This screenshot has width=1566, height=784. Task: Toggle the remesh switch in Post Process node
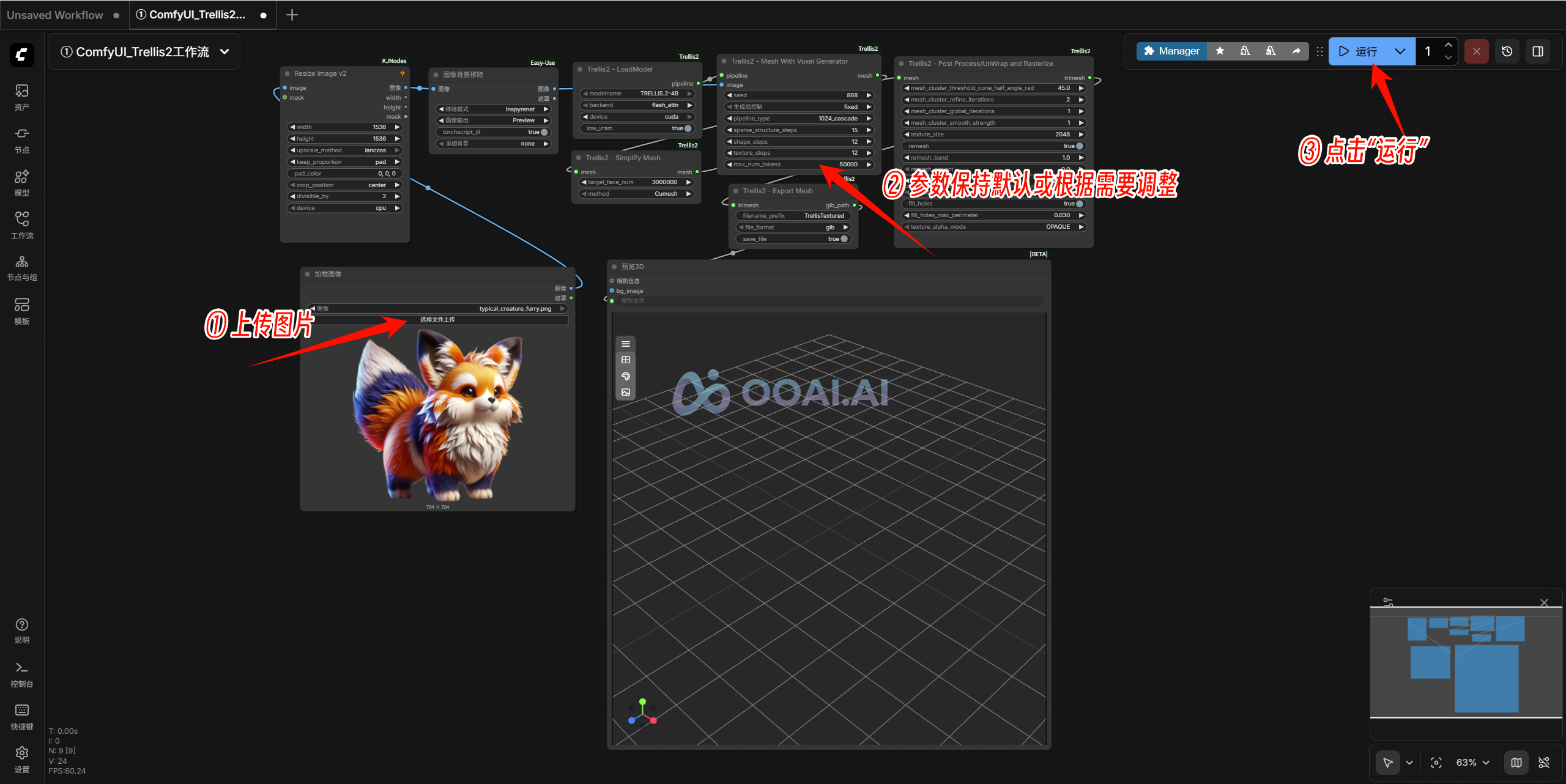(1079, 146)
